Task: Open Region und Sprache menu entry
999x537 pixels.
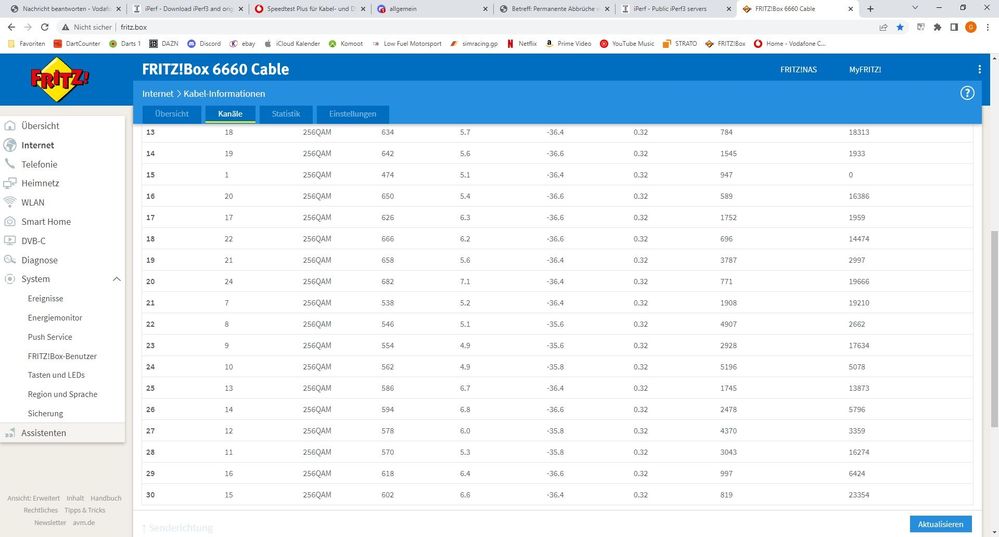Action: pos(62,394)
